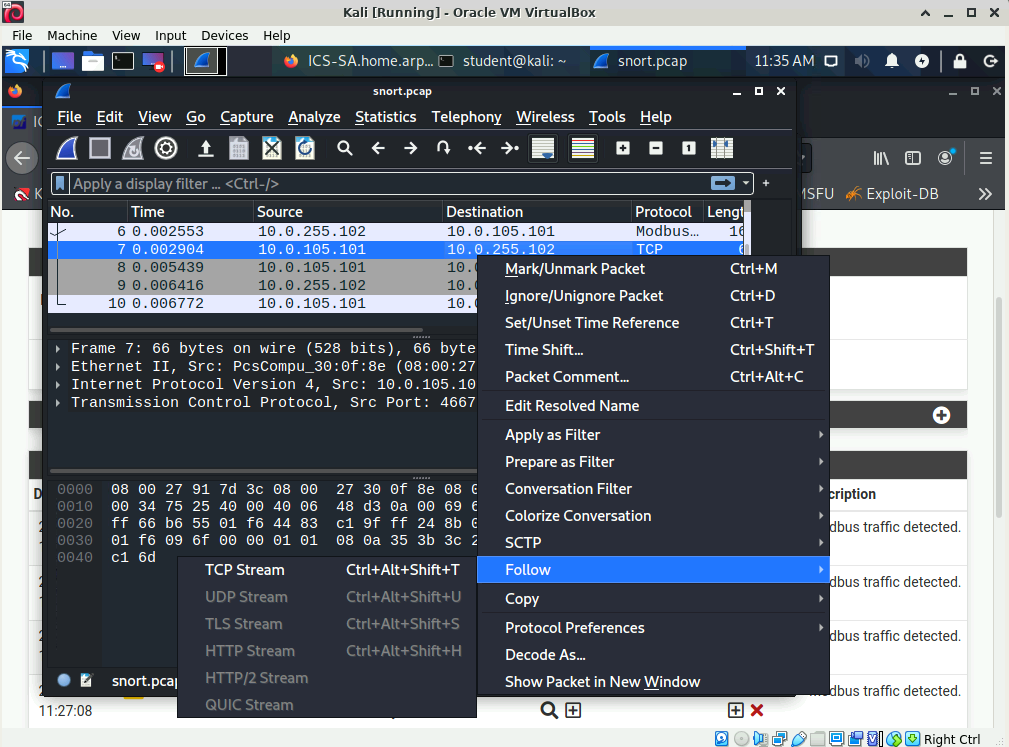The height and width of the screenshot is (747, 1009).
Task: Open capture file properties icon in status bar
Action: click(86, 680)
